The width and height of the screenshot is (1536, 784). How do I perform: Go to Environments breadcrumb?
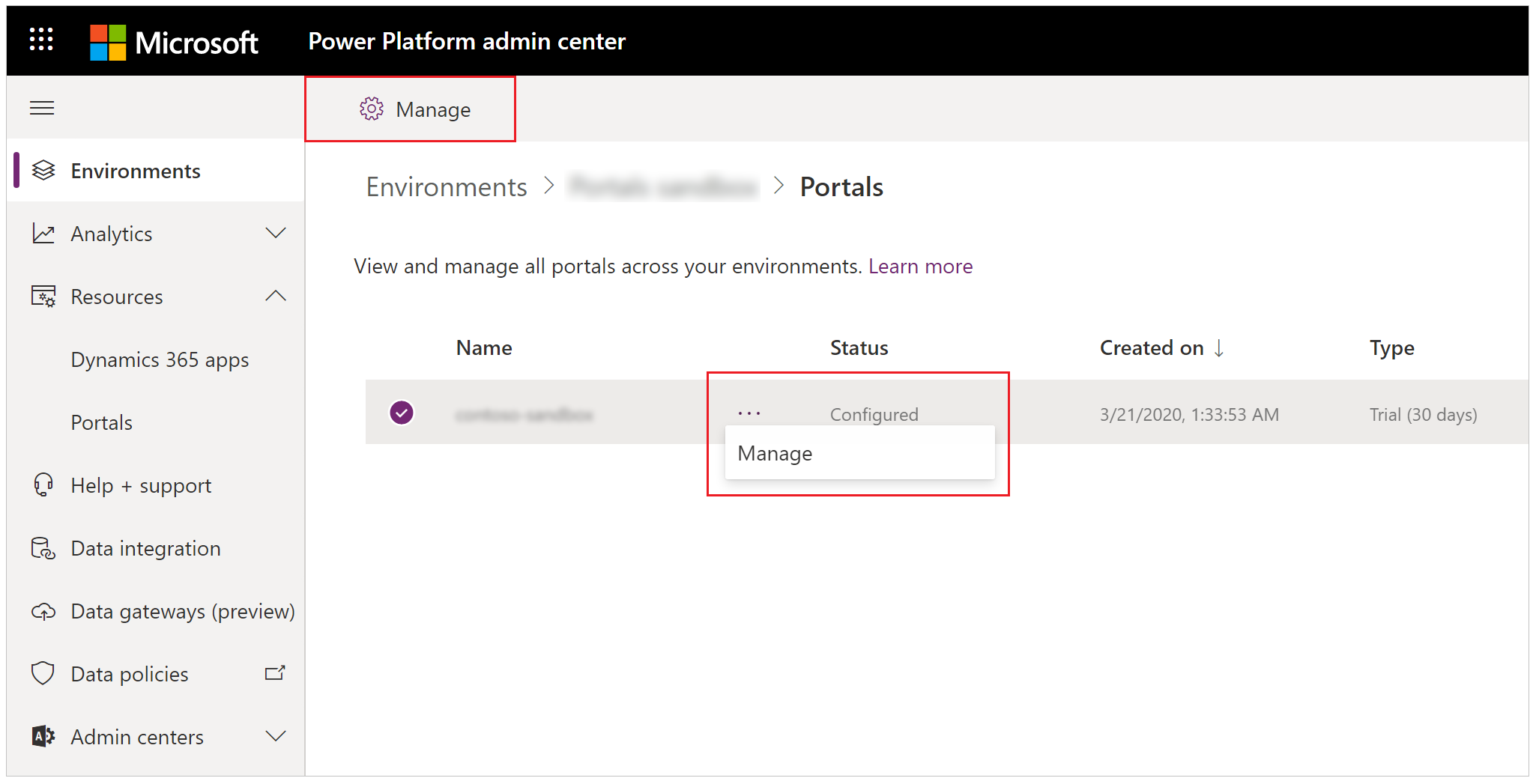[x=447, y=187]
